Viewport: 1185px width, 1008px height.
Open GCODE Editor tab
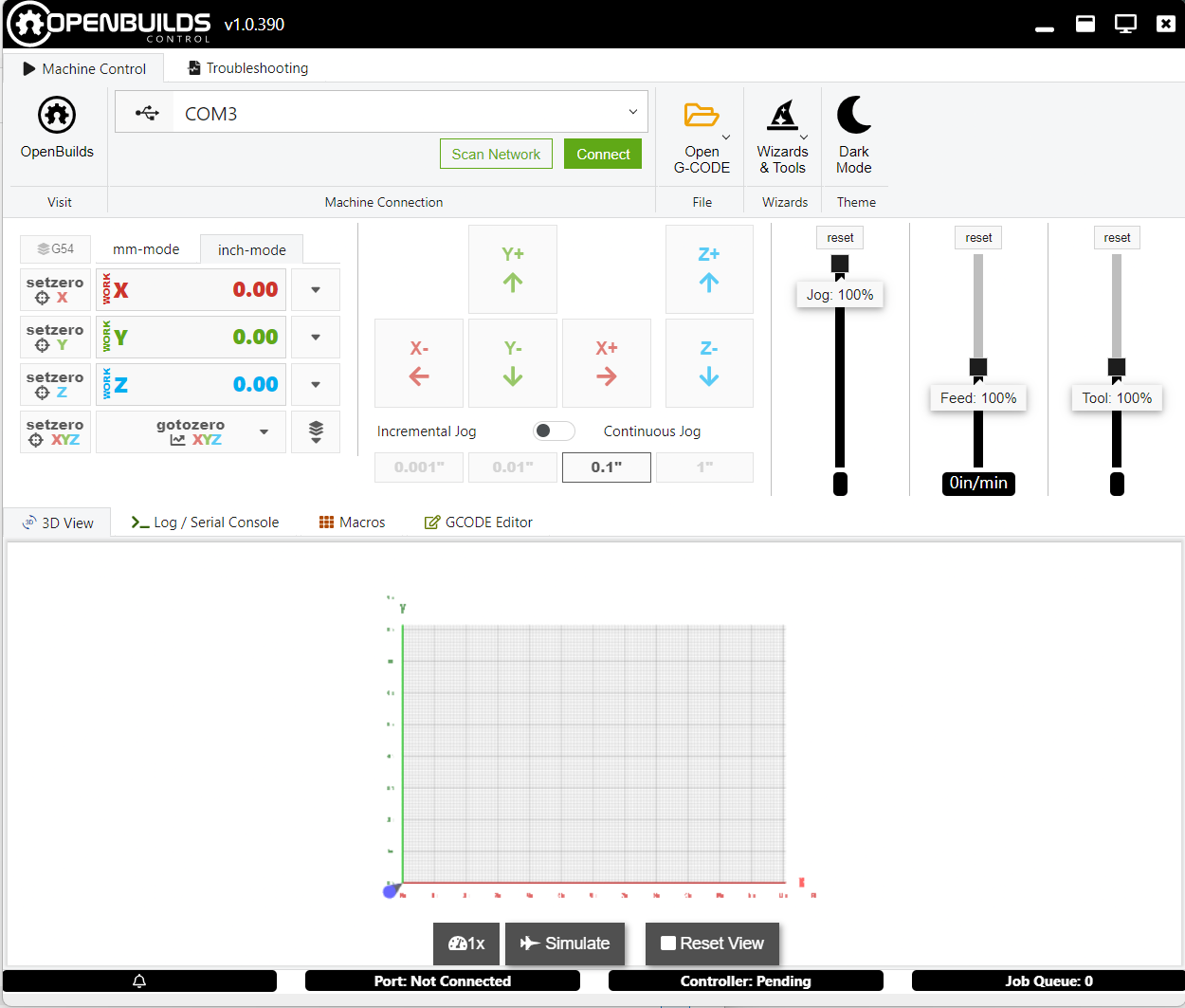pos(478,522)
